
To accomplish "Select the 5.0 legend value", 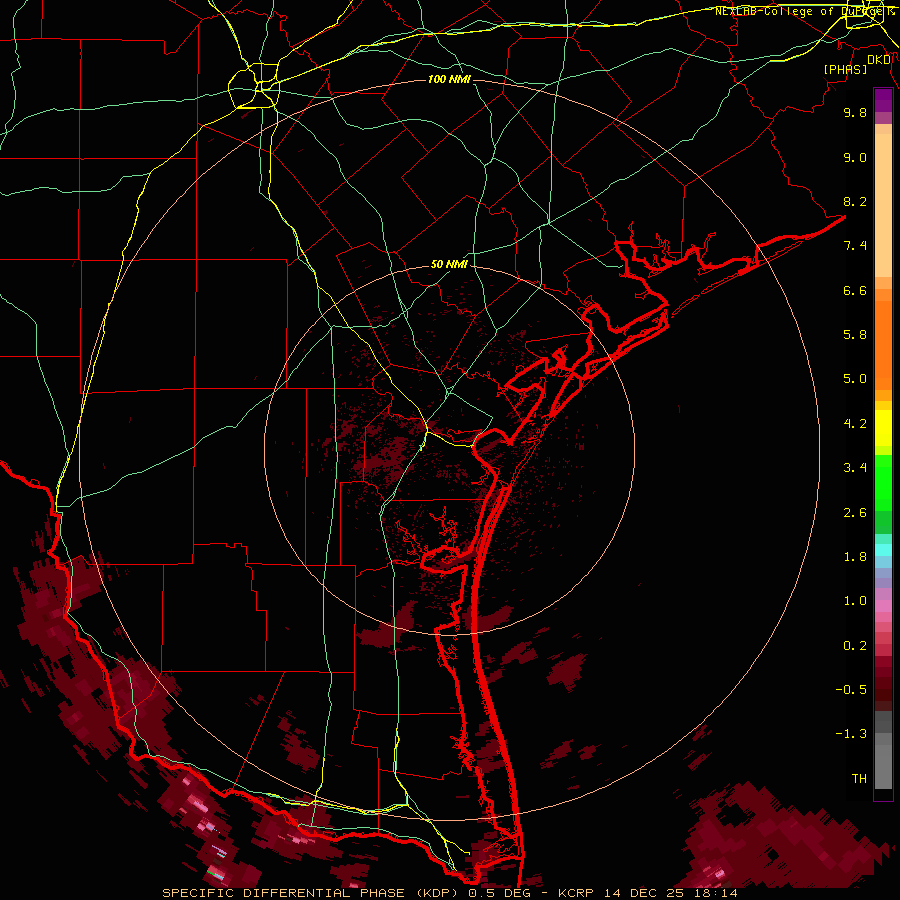I will point(855,379).
